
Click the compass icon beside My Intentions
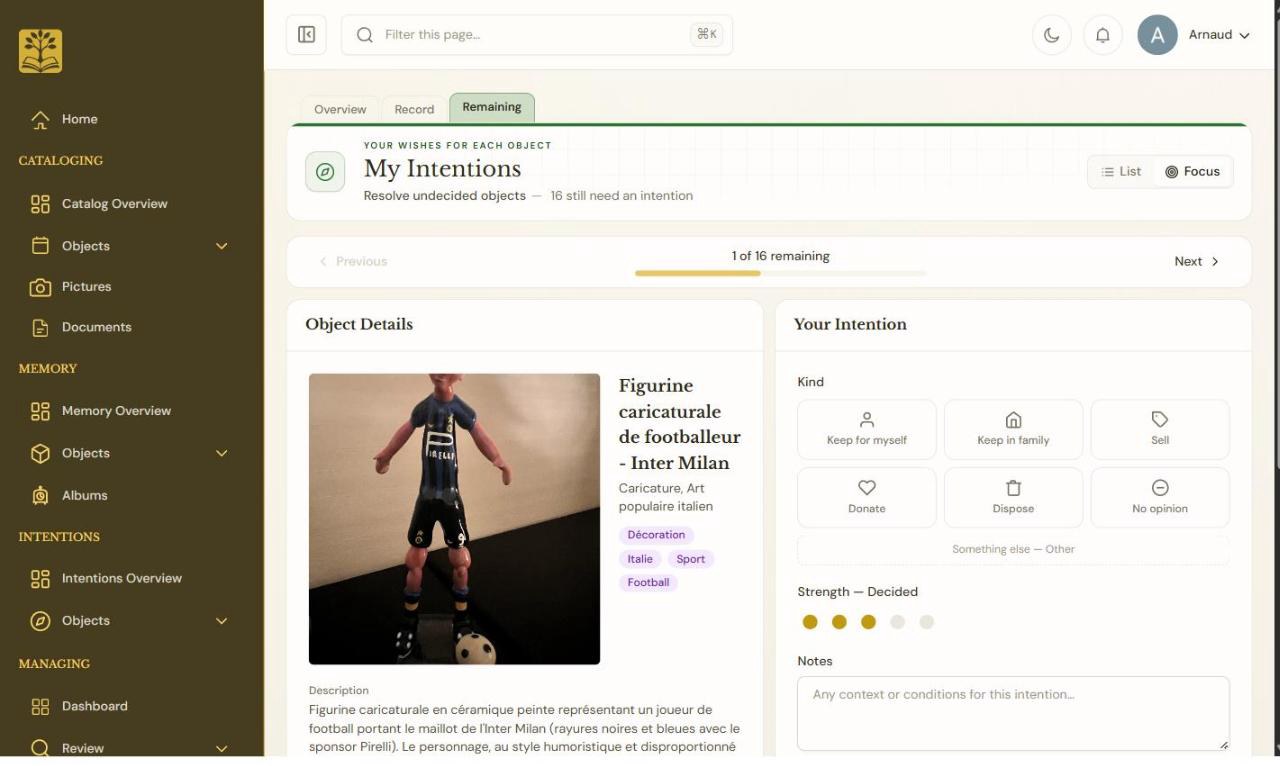point(325,172)
